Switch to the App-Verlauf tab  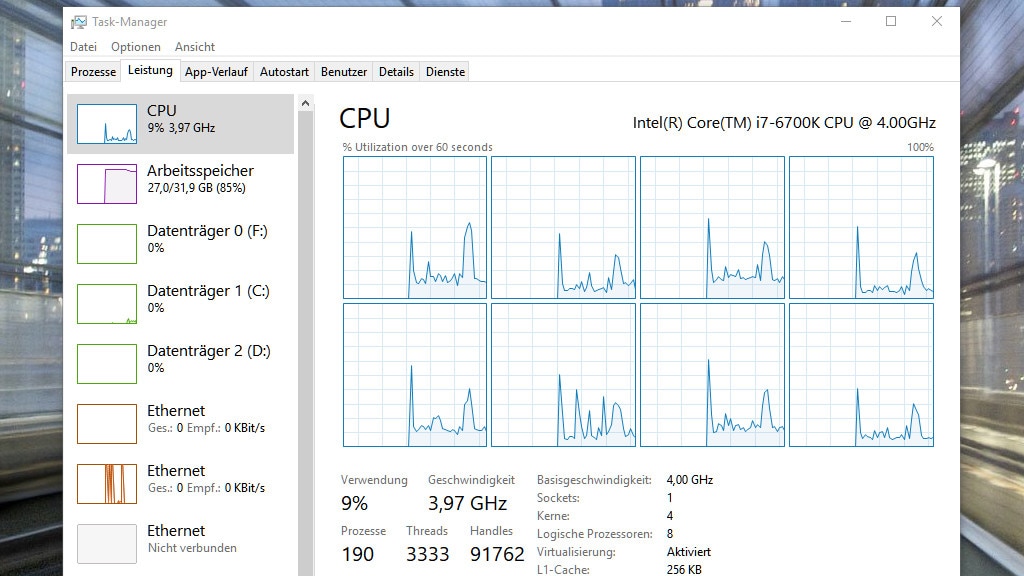coord(216,72)
